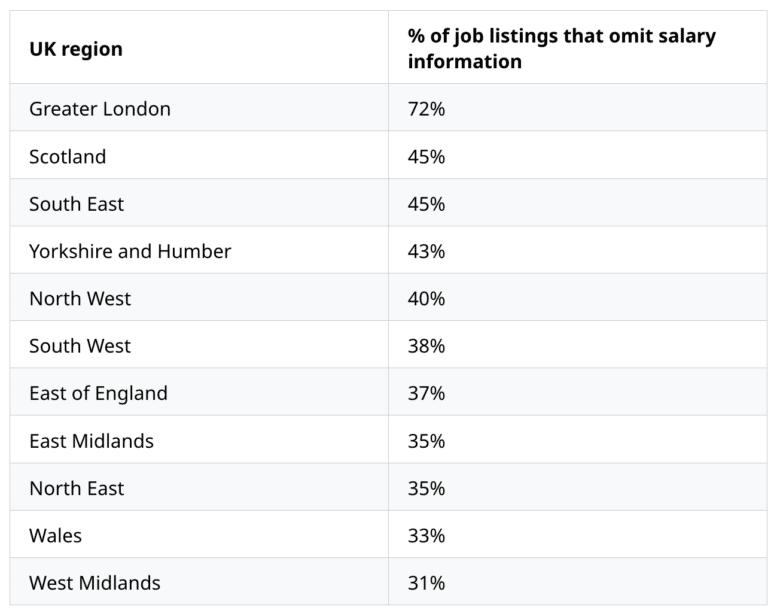Click the 40% value for North West
Image resolution: width=780 pixels, height=613 pixels.
click(x=426, y=299)
